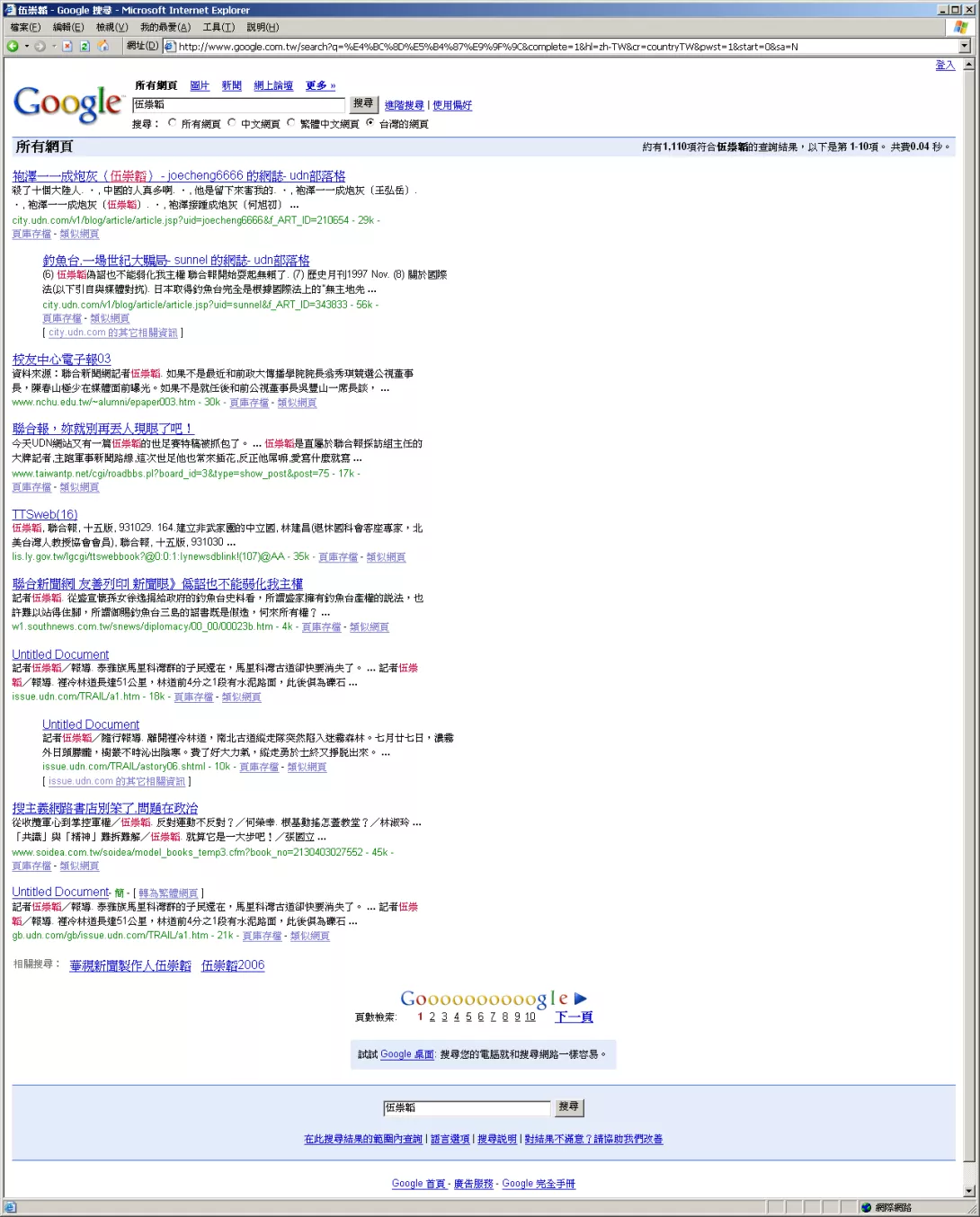Click the Google logo image
The width and height of the screenshot is (980, 1217).
67,103
